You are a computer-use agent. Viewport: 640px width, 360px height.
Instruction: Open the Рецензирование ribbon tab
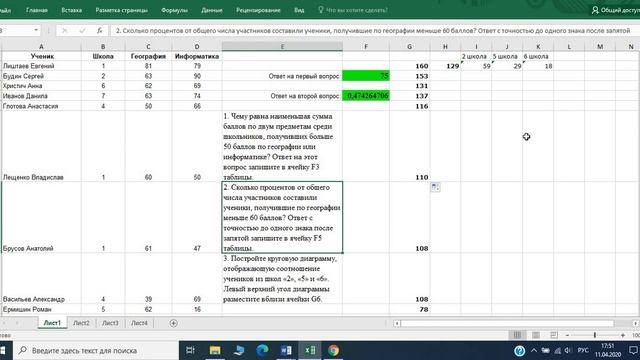pos(258,10)
